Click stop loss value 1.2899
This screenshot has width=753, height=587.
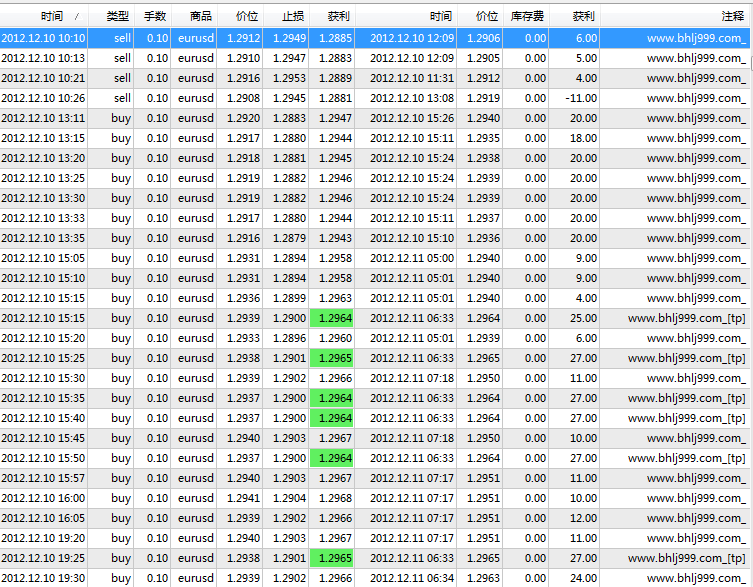290,298
